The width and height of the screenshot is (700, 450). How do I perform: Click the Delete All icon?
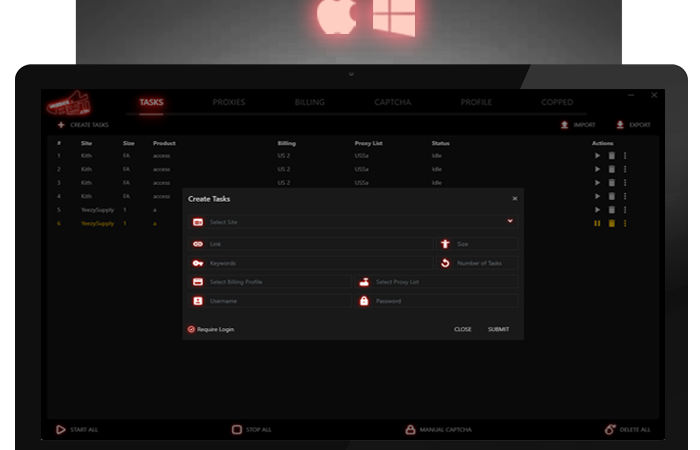610,429
